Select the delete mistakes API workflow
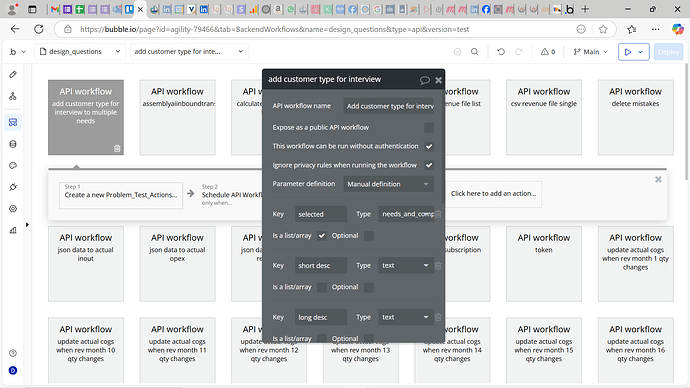 [635, 117]
